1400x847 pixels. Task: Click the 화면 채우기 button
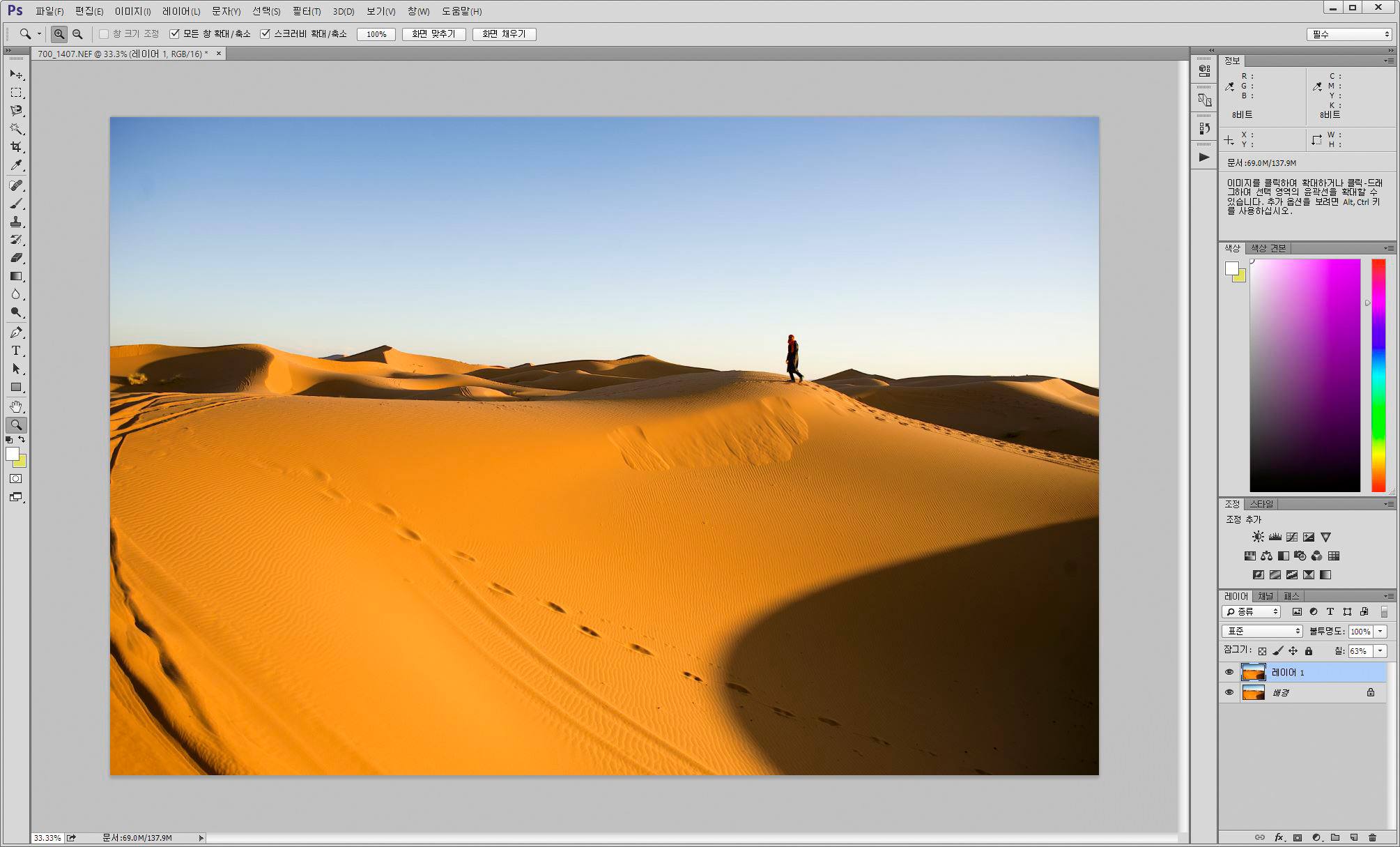click(504, 34)
